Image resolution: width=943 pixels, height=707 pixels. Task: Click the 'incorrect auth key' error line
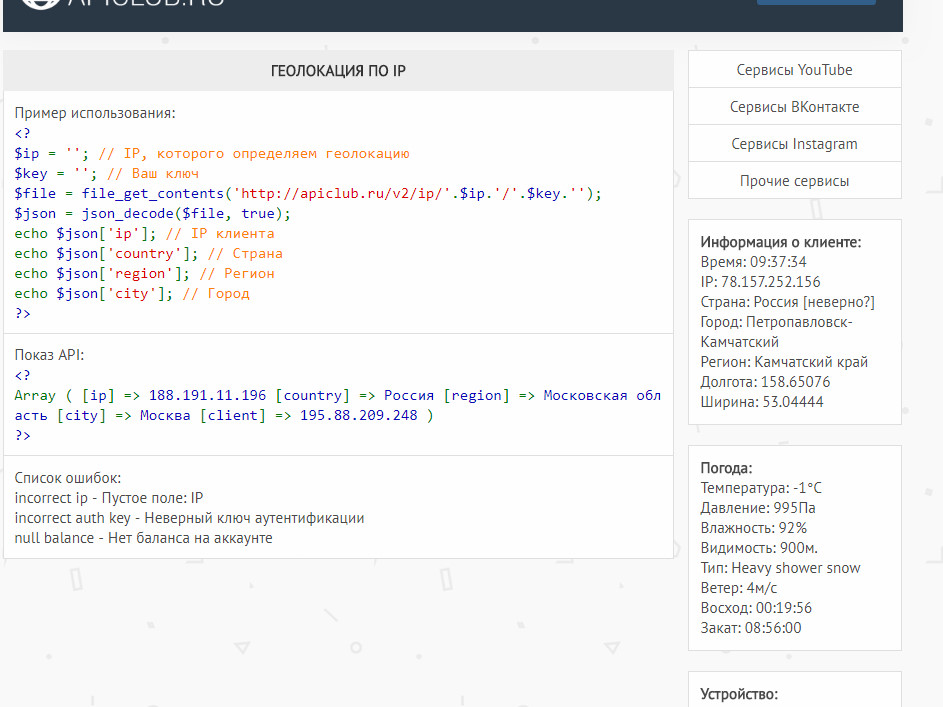pos(190,518)
